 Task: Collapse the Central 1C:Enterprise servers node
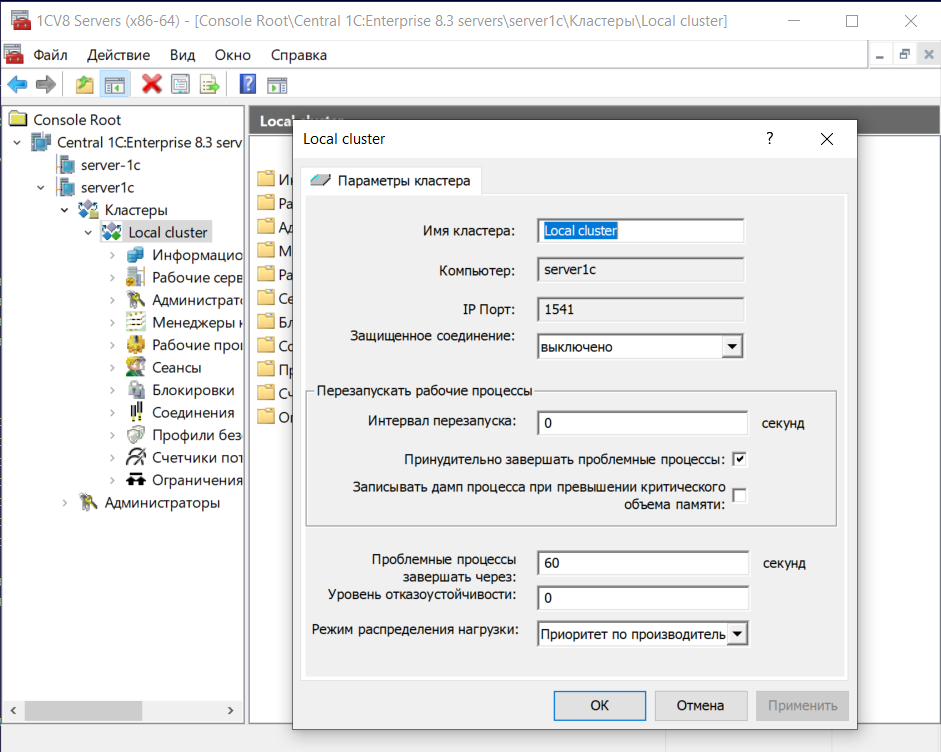(x=17, y=142)
